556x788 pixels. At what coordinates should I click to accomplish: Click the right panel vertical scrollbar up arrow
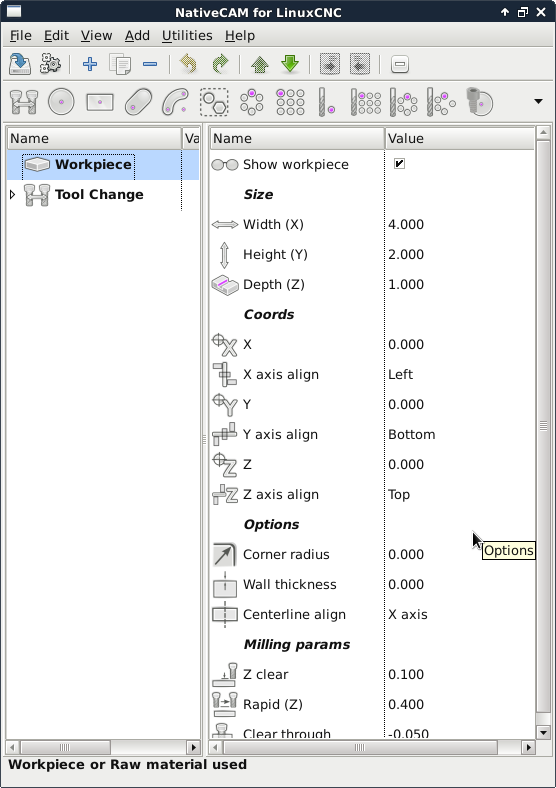point(543,133)
